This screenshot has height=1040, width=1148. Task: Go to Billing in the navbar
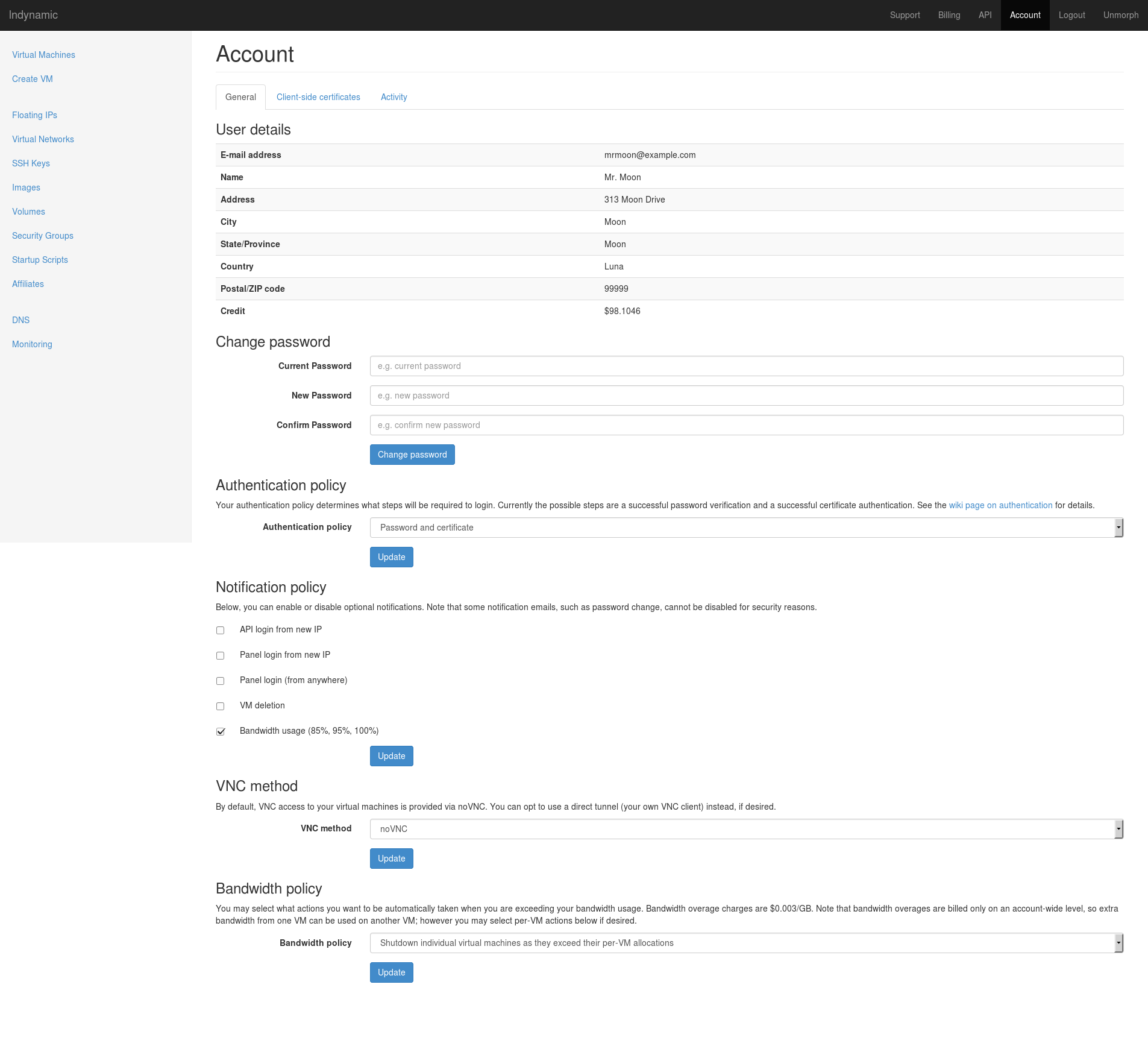[x=949, y=15]
